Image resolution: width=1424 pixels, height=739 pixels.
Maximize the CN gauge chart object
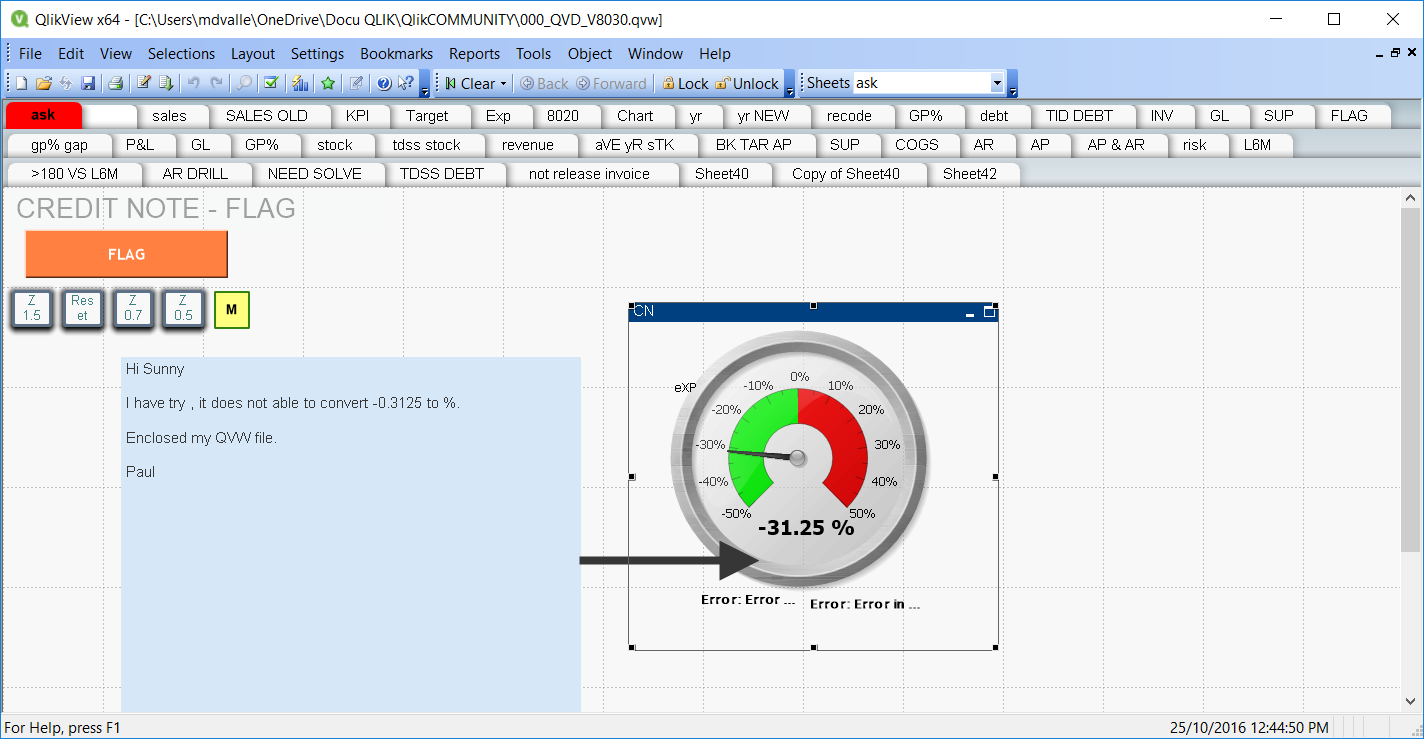coord(990,312)
